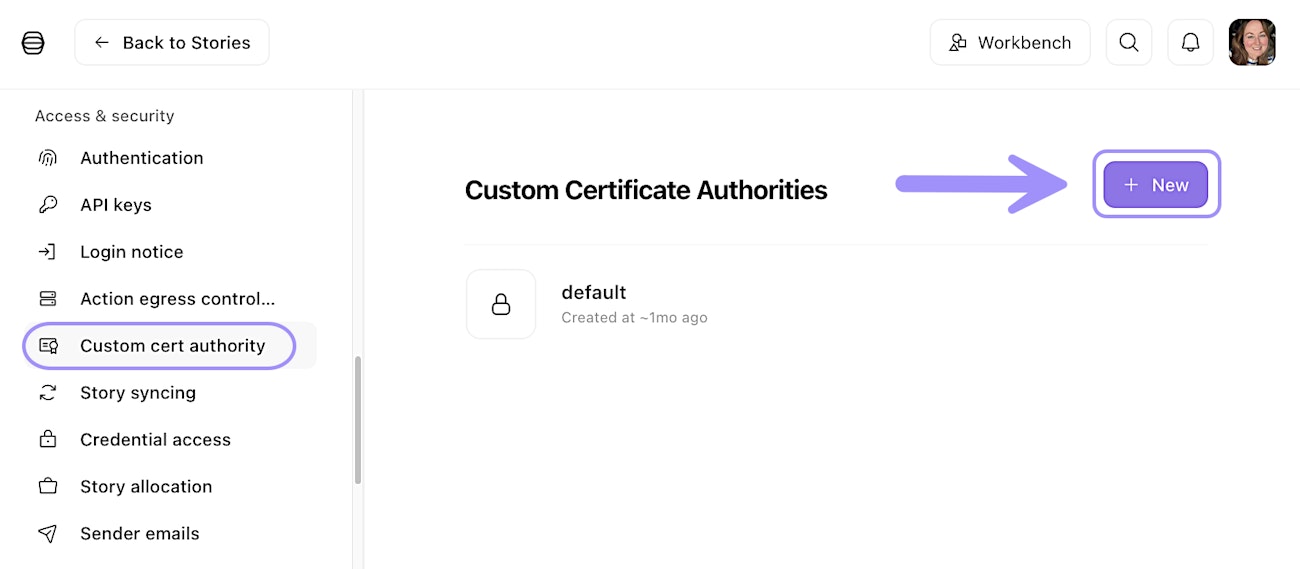Screen dimensions: 1300x569
Task: Click the Login notice arrow icon
Action: pos(48,252)
